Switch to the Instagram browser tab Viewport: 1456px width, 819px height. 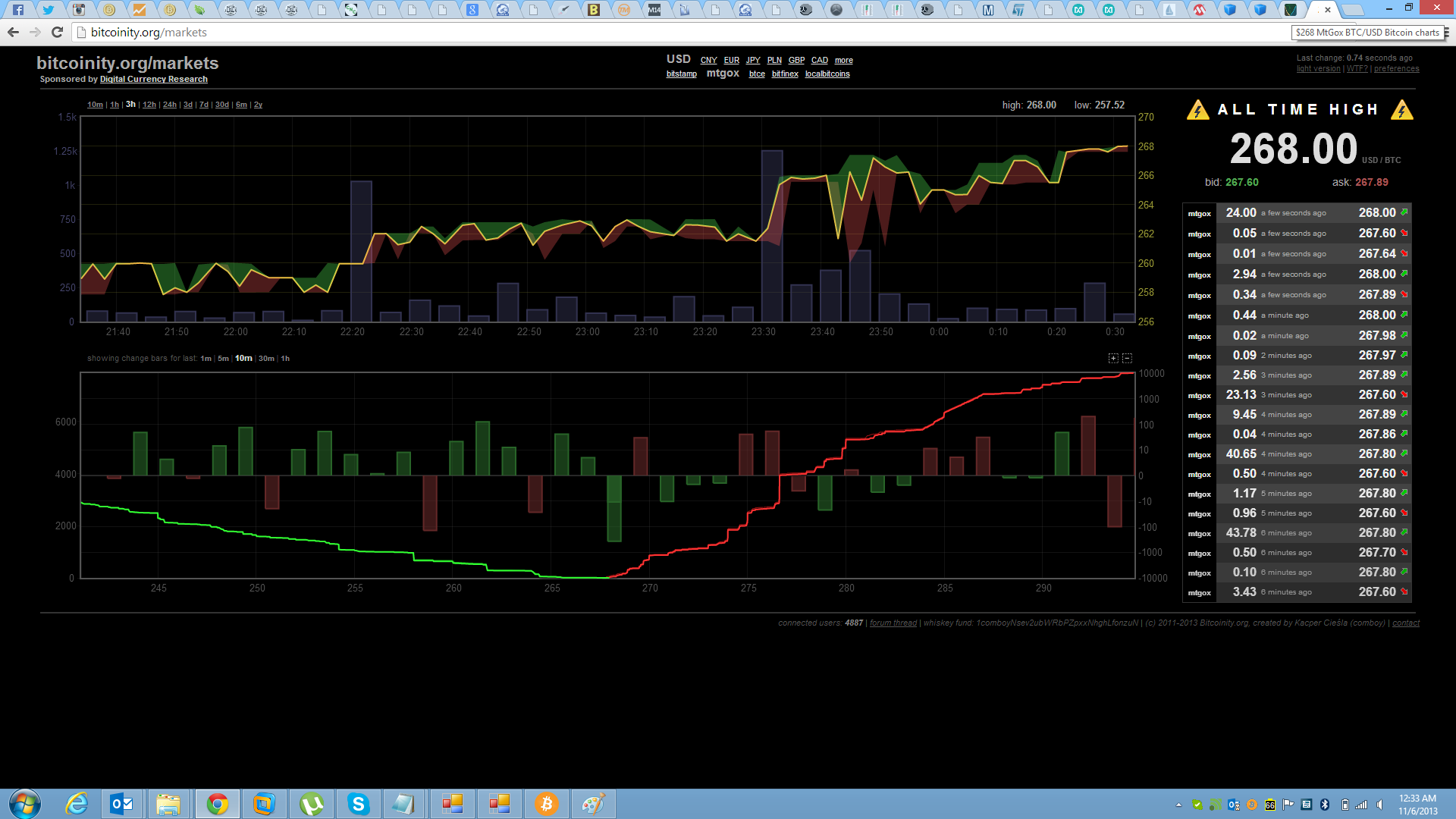[79, 10]
